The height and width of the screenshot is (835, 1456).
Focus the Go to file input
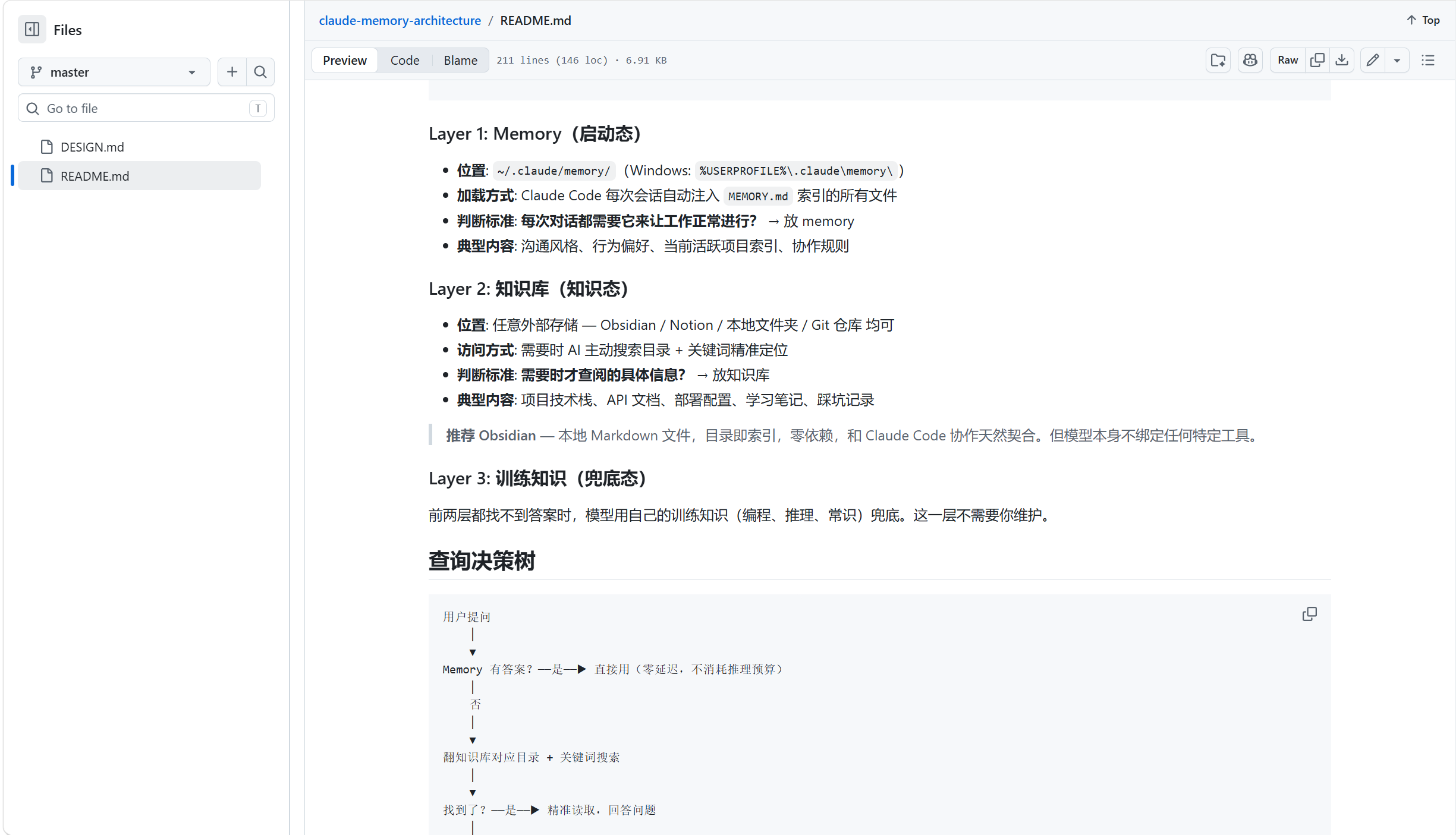146,108
